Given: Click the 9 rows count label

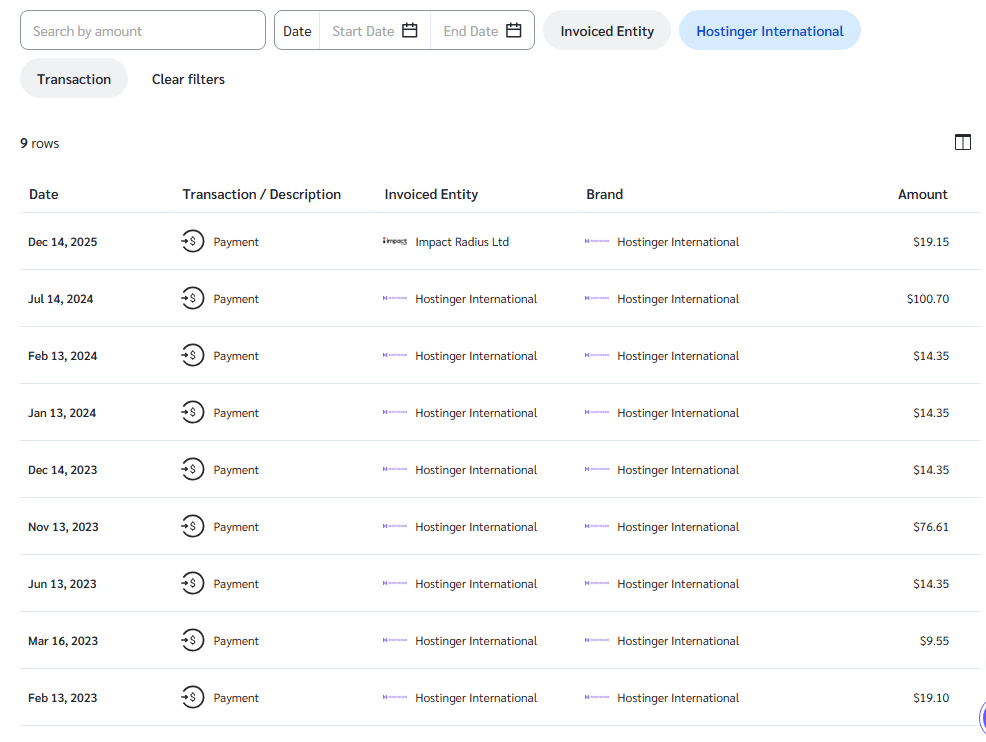Looking at the screenshot, I should [40, 143].
